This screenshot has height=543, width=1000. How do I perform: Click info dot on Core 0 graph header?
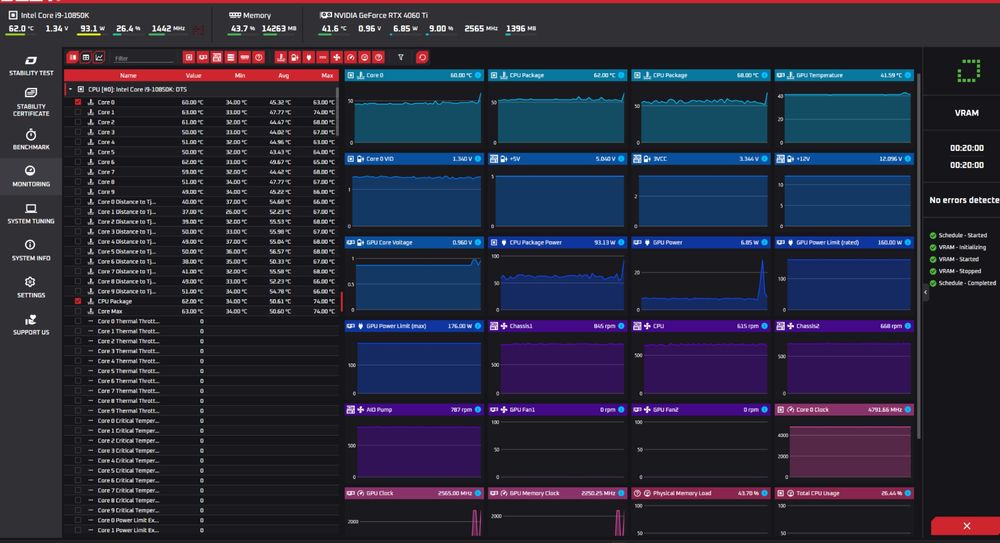pyautogui.click(x=478, y=75)
